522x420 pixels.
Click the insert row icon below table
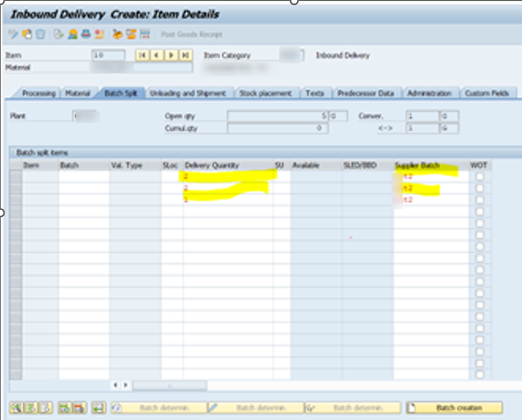pos(65,407)
